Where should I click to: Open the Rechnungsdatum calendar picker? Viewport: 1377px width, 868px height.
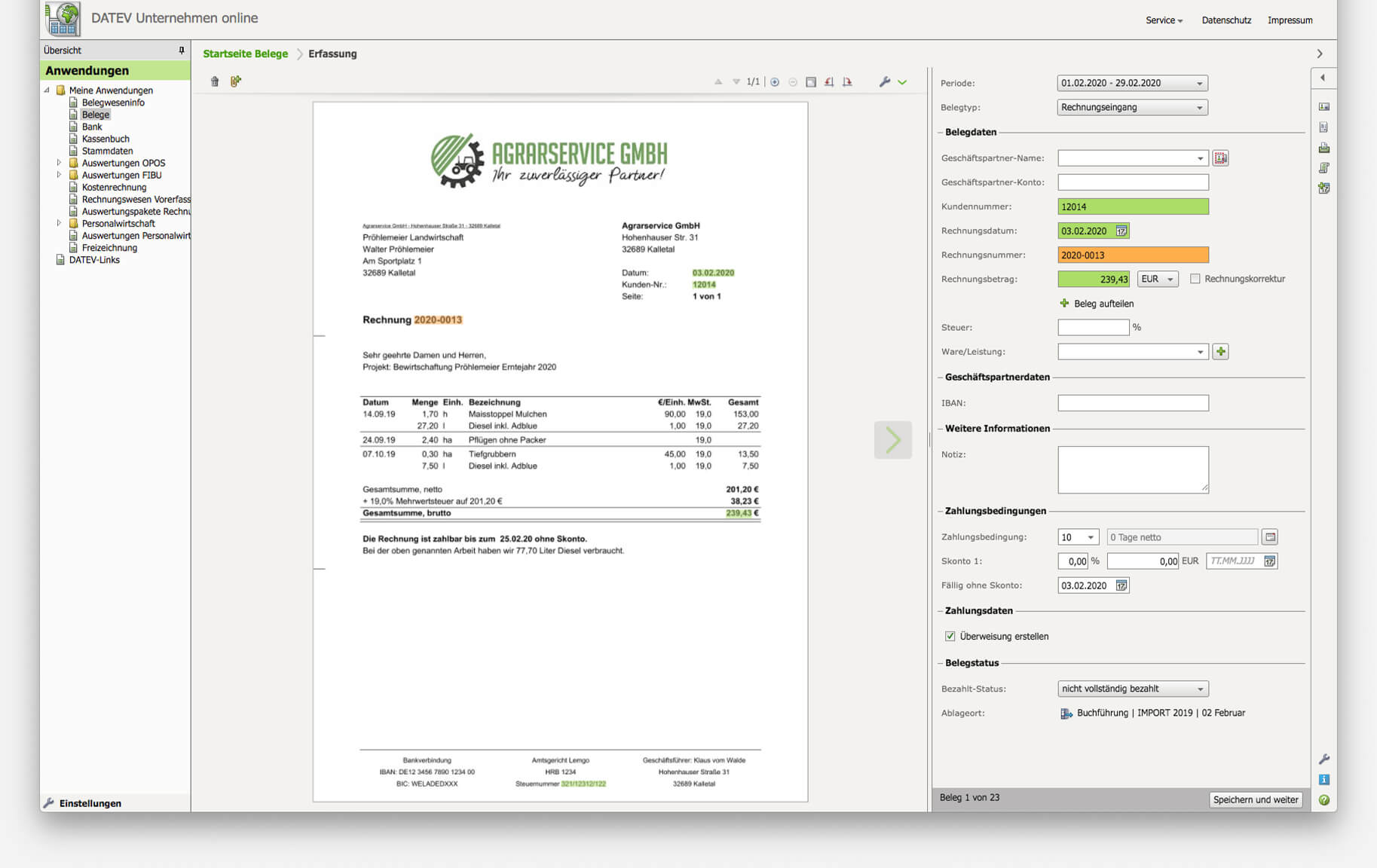click(1121, 231)
